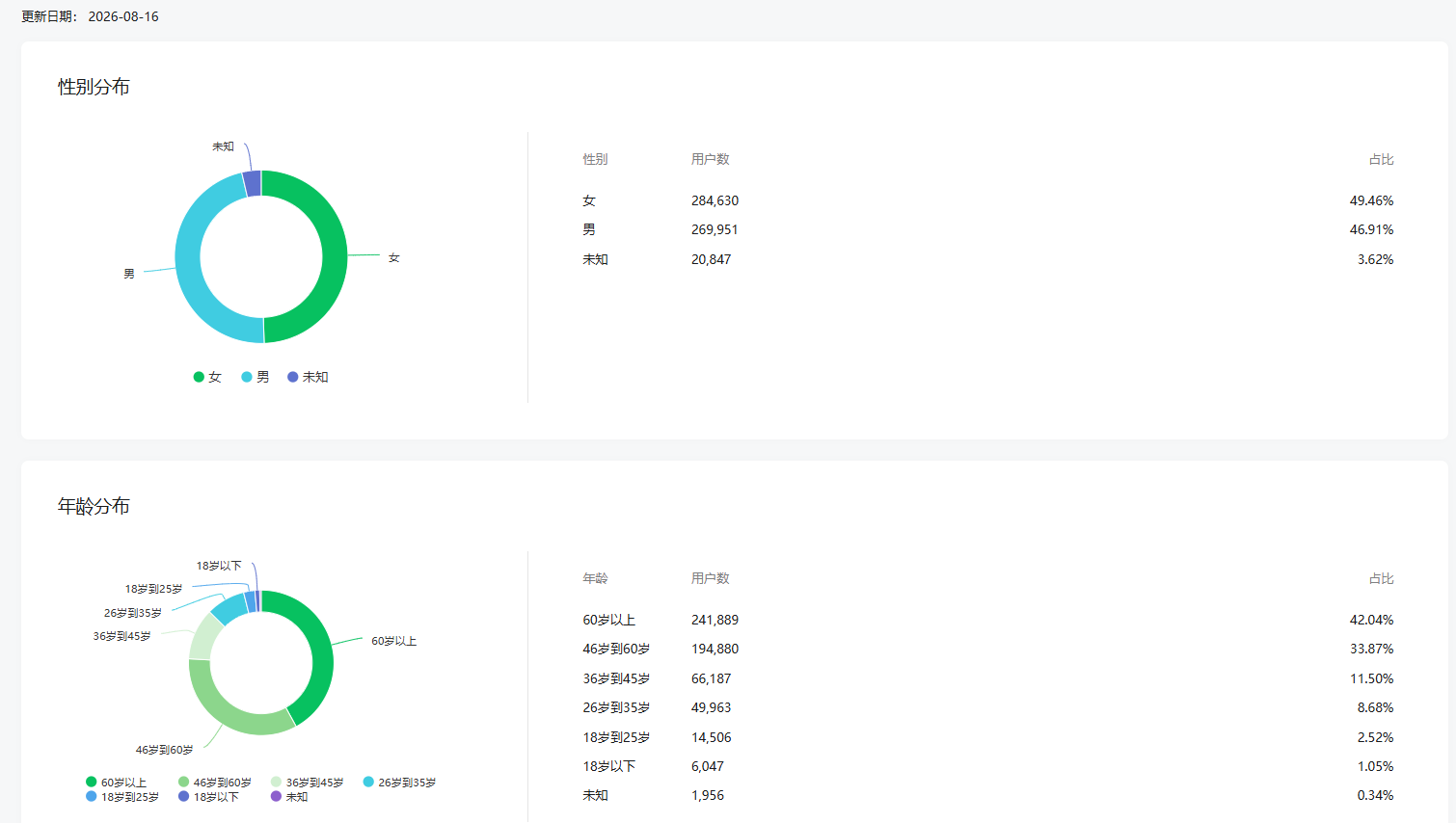Click the 男 row label in gender table

tap(589, 229)
